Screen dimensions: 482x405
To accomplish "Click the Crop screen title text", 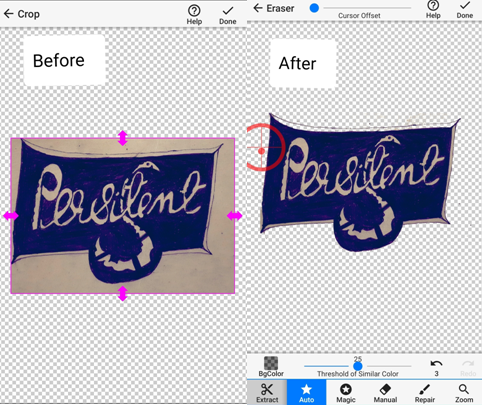I will (28, 14).
